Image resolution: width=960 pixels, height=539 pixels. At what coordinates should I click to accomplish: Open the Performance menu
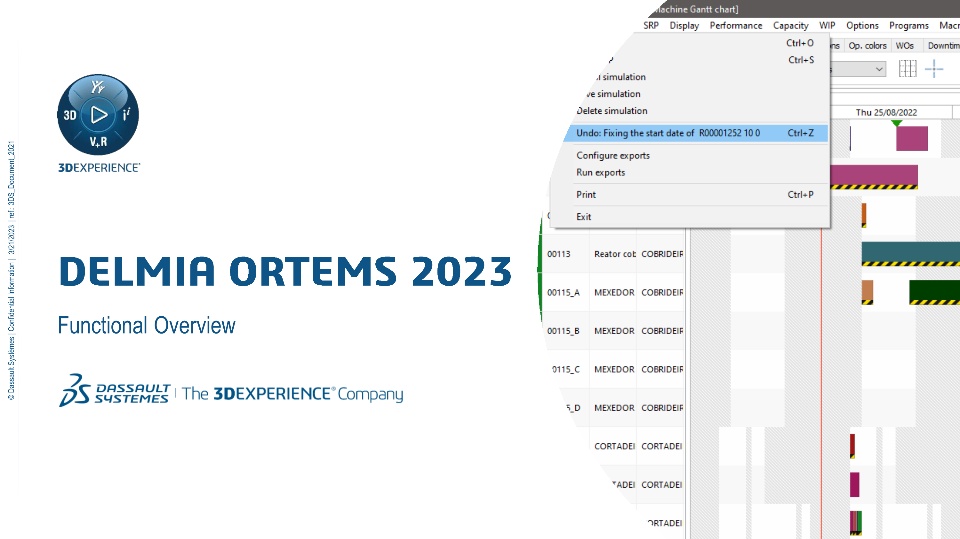[x=736, y=26]
